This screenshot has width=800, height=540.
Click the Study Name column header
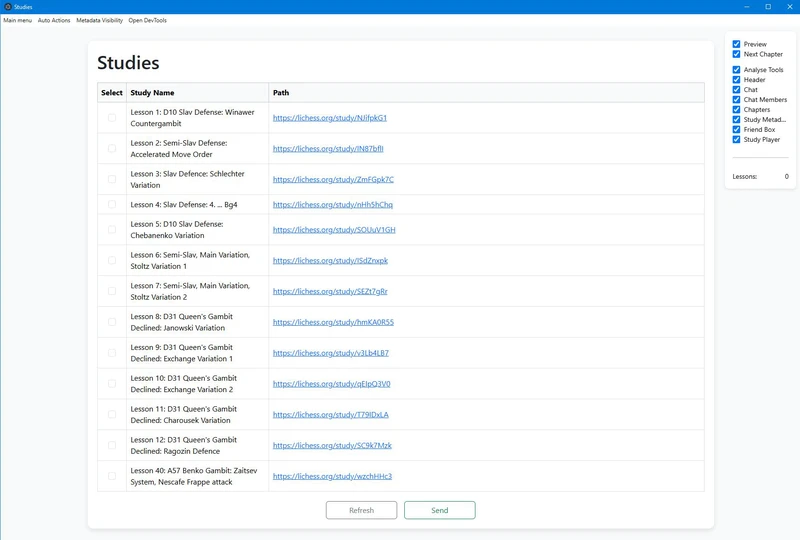pos(152,93)
